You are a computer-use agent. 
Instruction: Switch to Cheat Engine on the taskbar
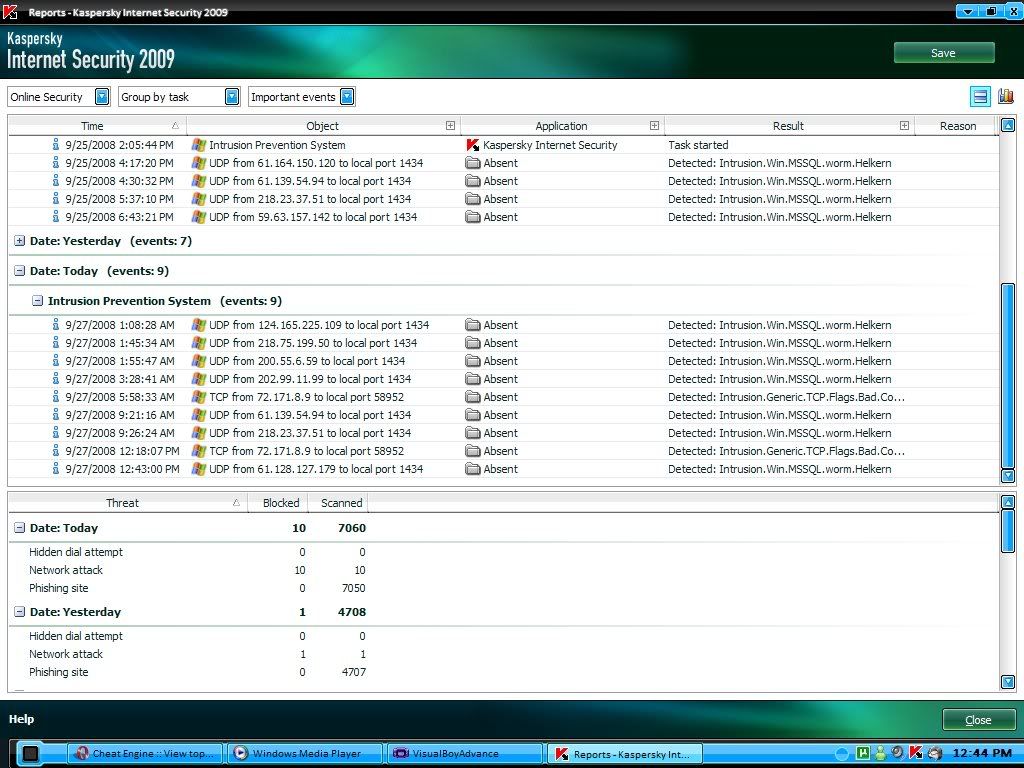tap(146, 754)
